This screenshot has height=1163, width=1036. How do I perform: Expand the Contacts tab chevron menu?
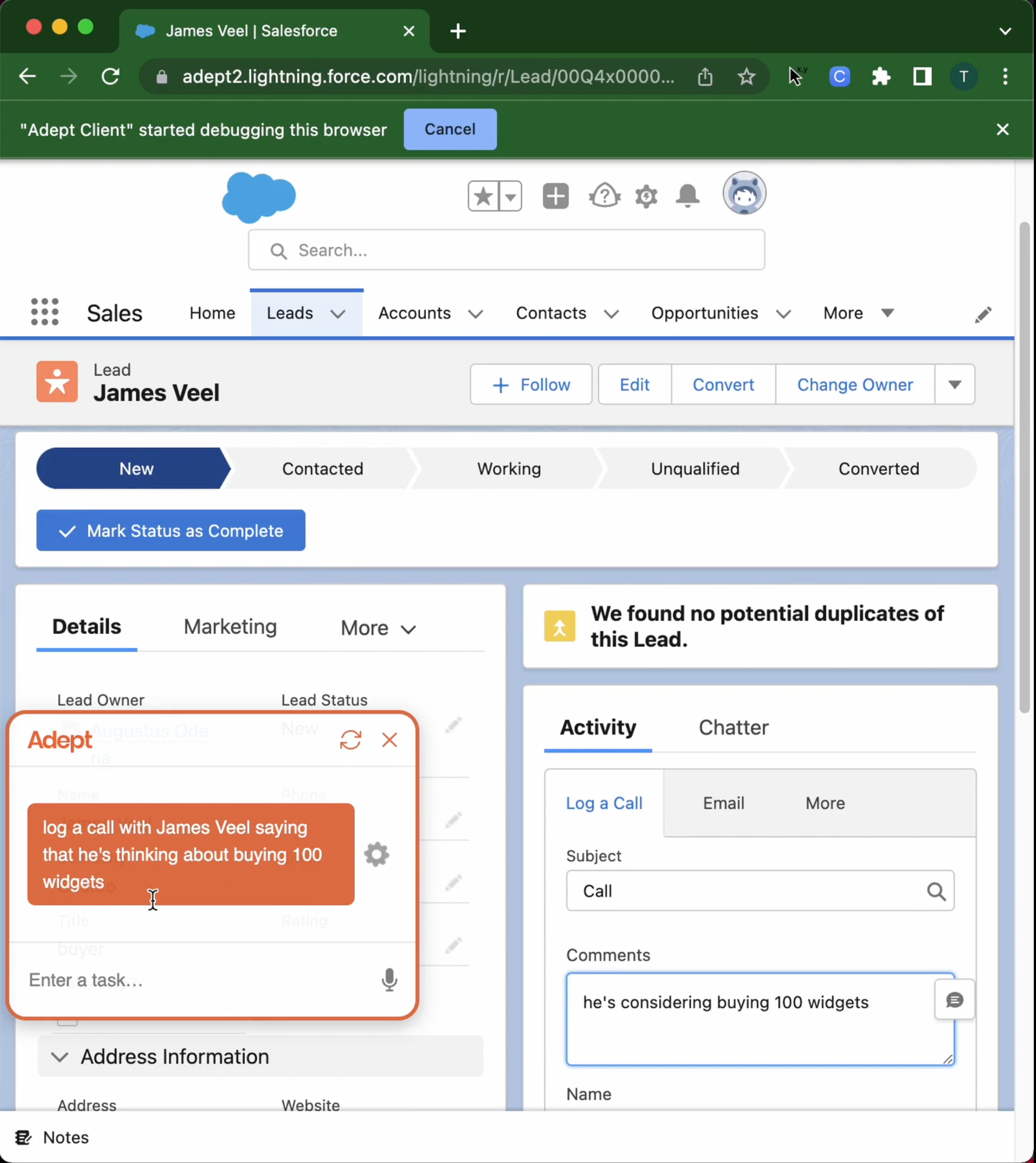click(611, 314)
